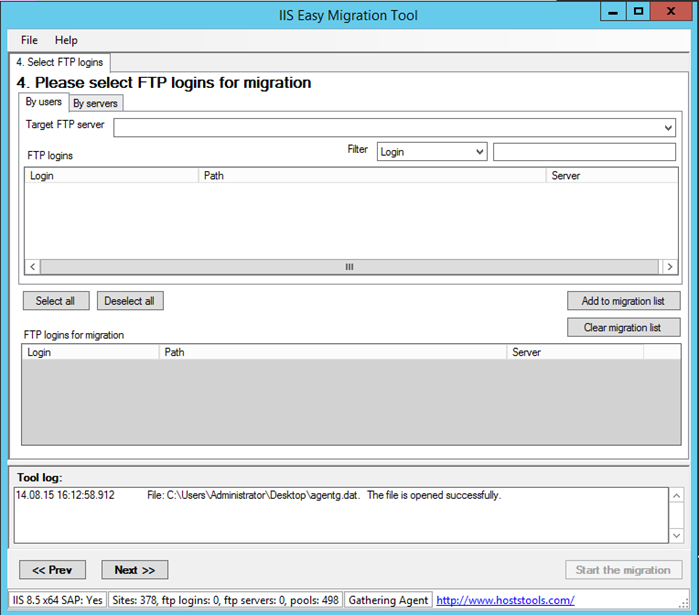Image resolution: width=699 pixels, height=615 pixels.
Task: Click right arrow of FTP logins scrollbar
Action: pos(670,267)
